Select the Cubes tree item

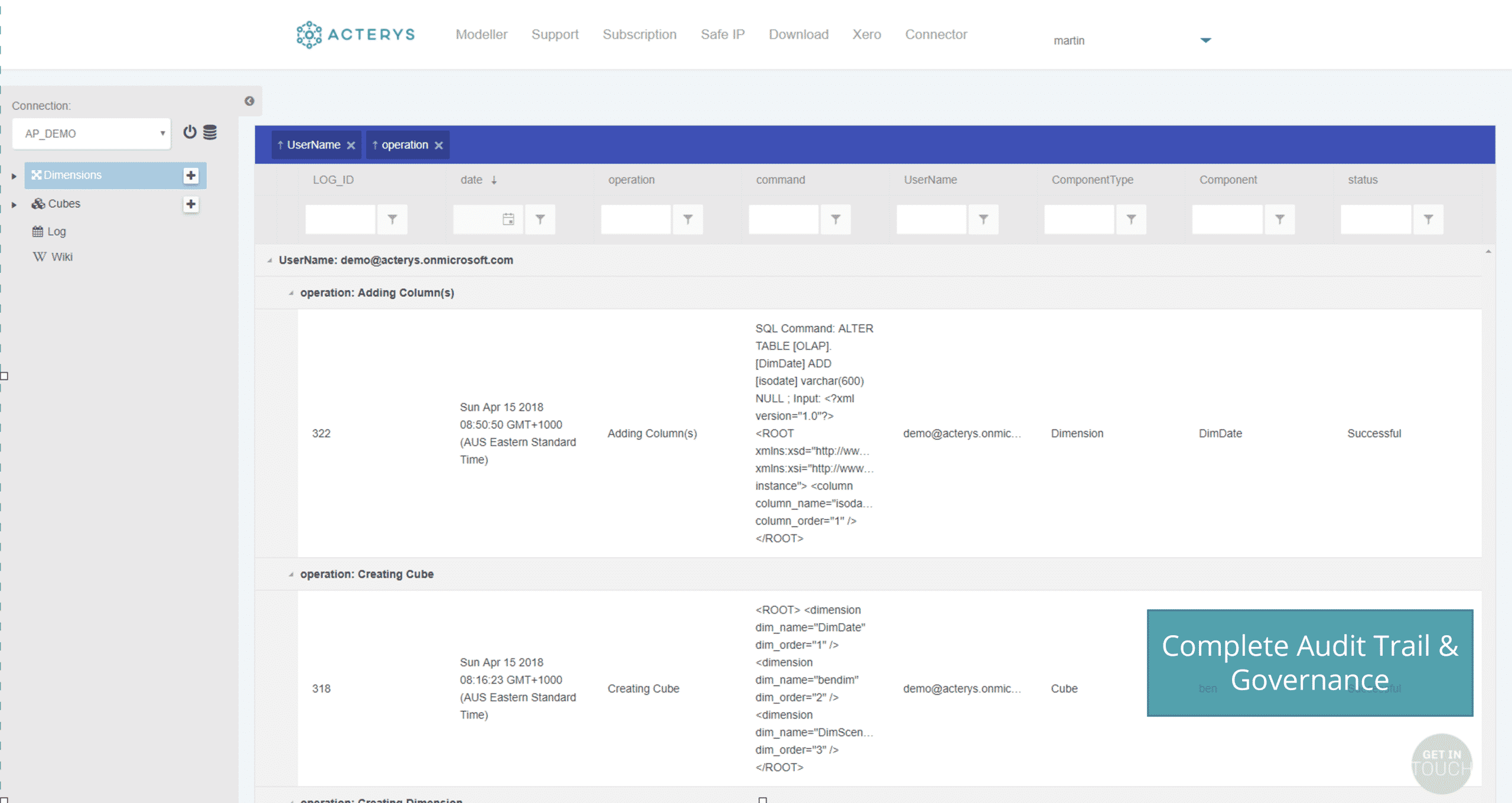pos(56,204)
